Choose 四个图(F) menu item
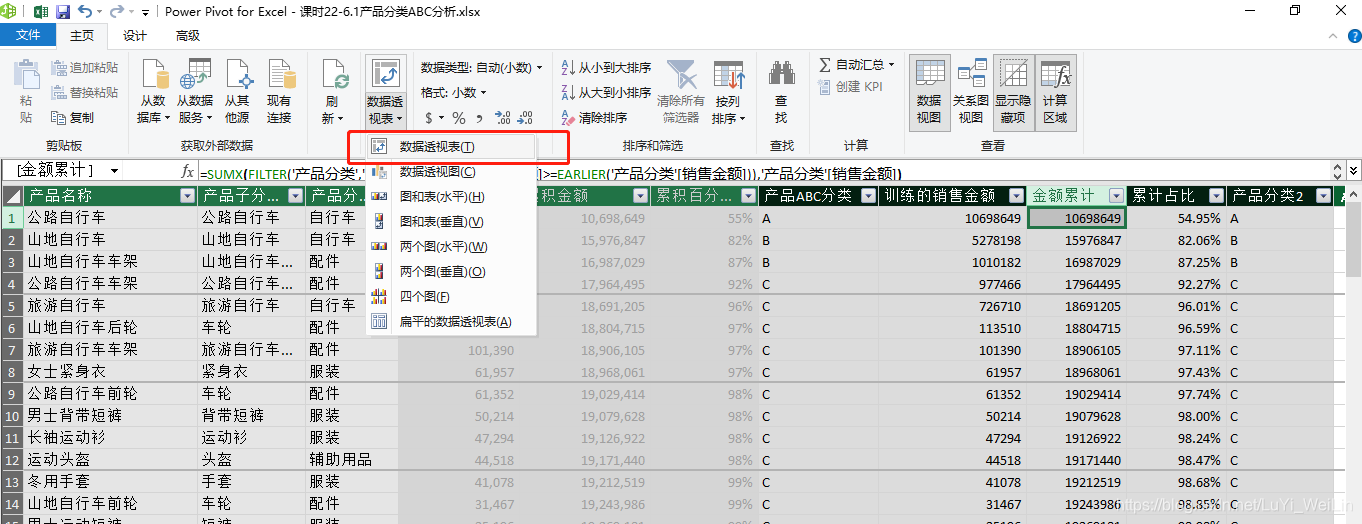Screen dimensions: 1362x524 click(x=451, y=296)
